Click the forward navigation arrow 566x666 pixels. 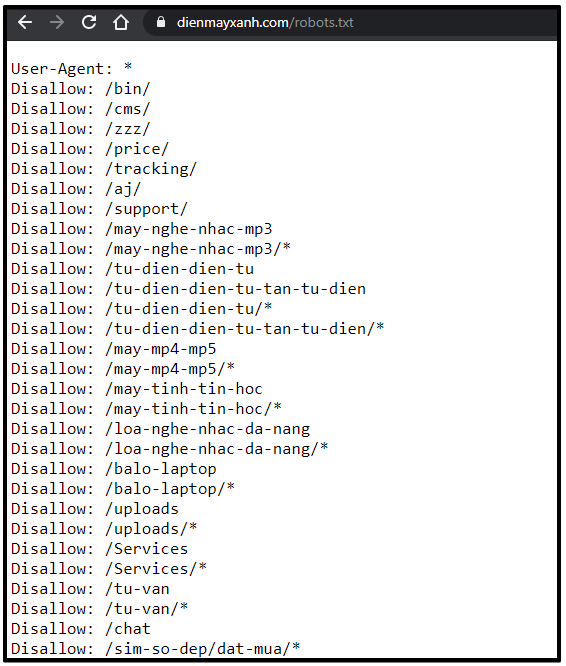pyautogui.click(x=57, y=22)
